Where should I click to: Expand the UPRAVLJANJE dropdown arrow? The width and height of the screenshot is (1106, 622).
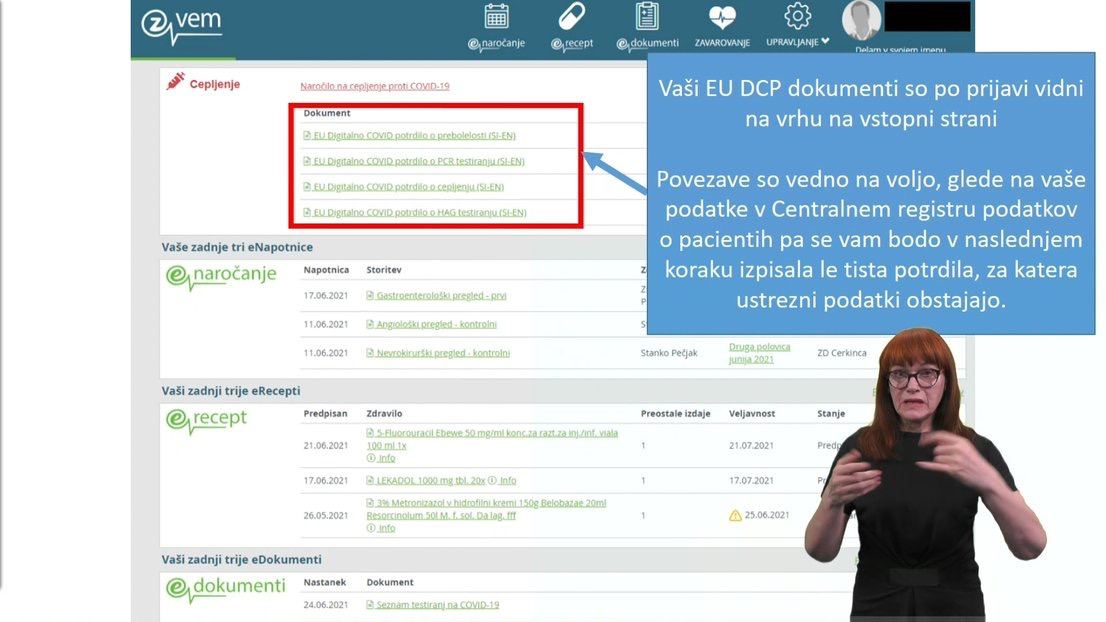825,41
